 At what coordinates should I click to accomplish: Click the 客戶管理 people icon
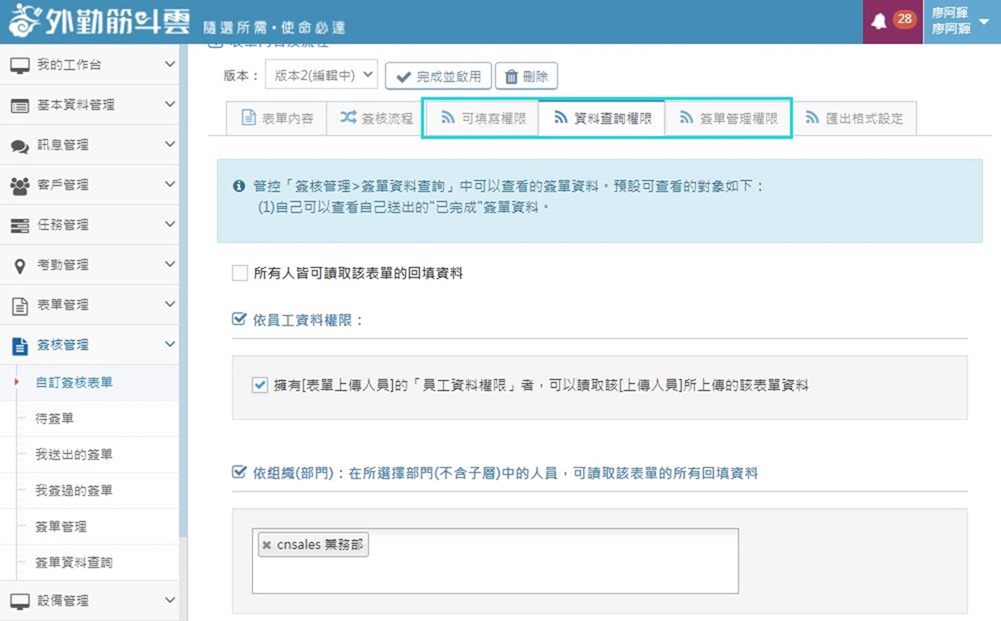click(20, 185)
